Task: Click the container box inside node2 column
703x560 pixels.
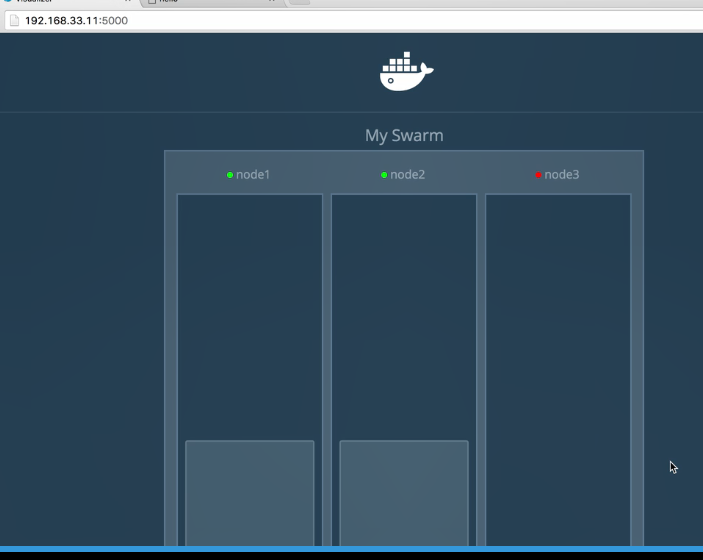Action: pyautogui.click(x=404, y=493)
